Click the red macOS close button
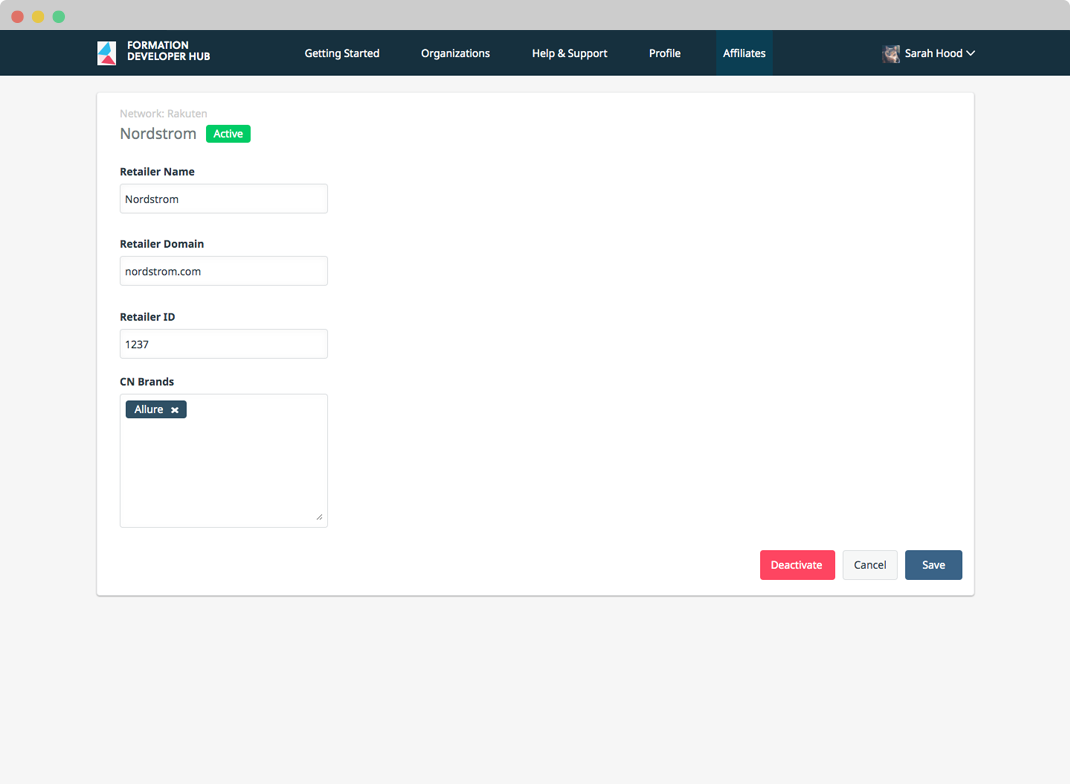This screenshot has height=784, width=1070. (18, 16)
